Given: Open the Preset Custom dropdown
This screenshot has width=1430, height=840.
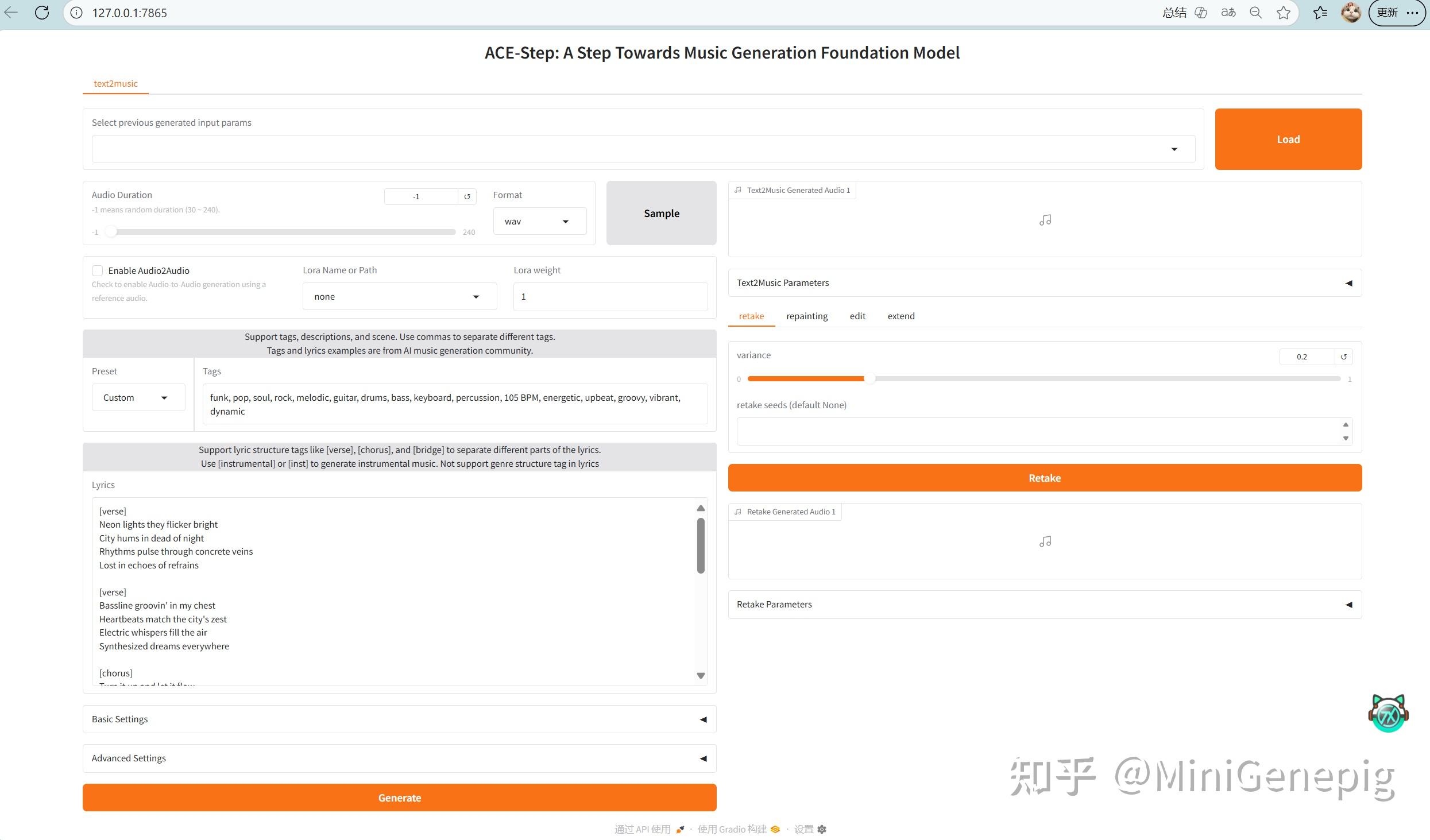Looking at the screenshot, I should [x=138, y=397].
